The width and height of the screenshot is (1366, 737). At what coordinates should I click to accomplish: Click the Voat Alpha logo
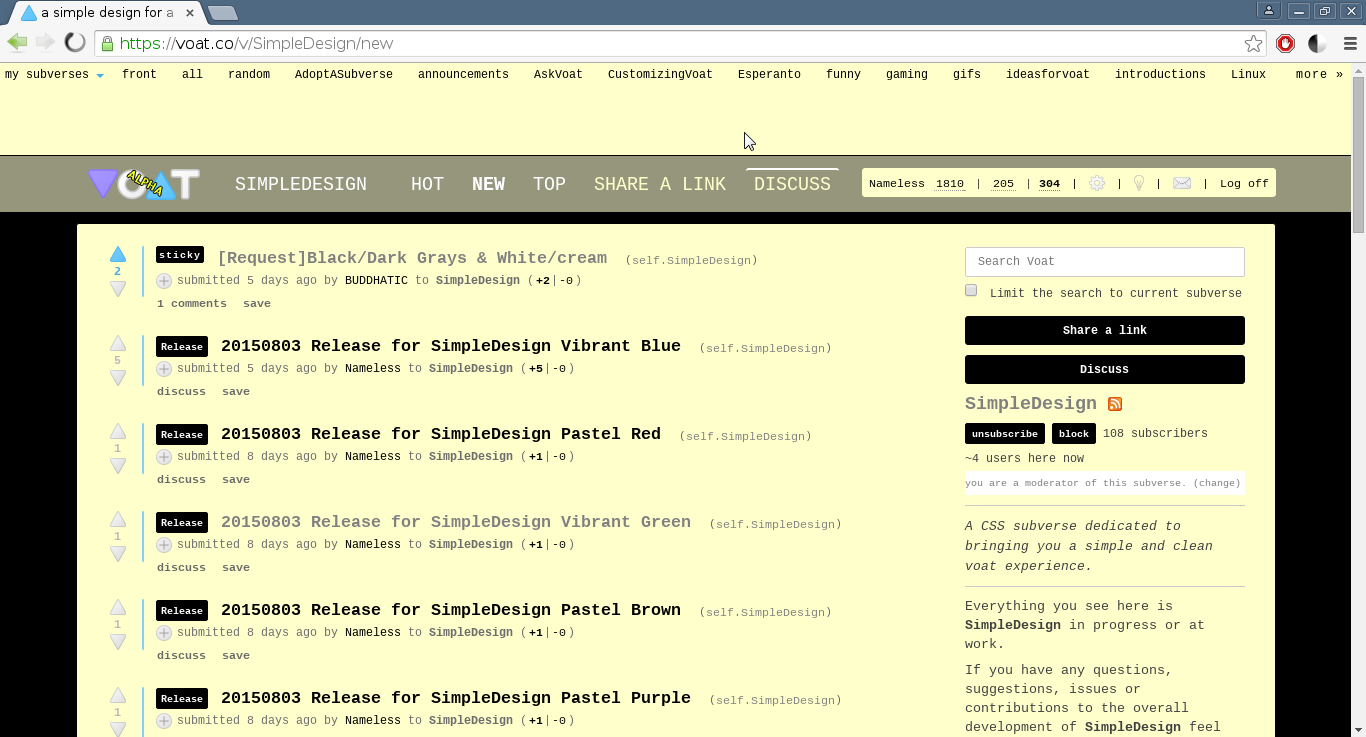pyautogui.click(x=144, y=184)
